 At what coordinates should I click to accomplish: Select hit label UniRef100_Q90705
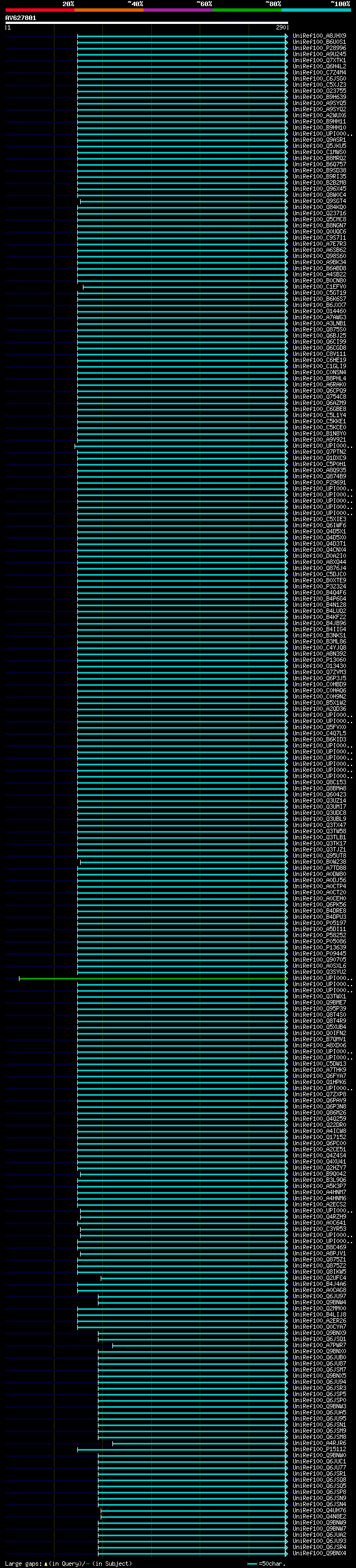(x=319, y=960)
